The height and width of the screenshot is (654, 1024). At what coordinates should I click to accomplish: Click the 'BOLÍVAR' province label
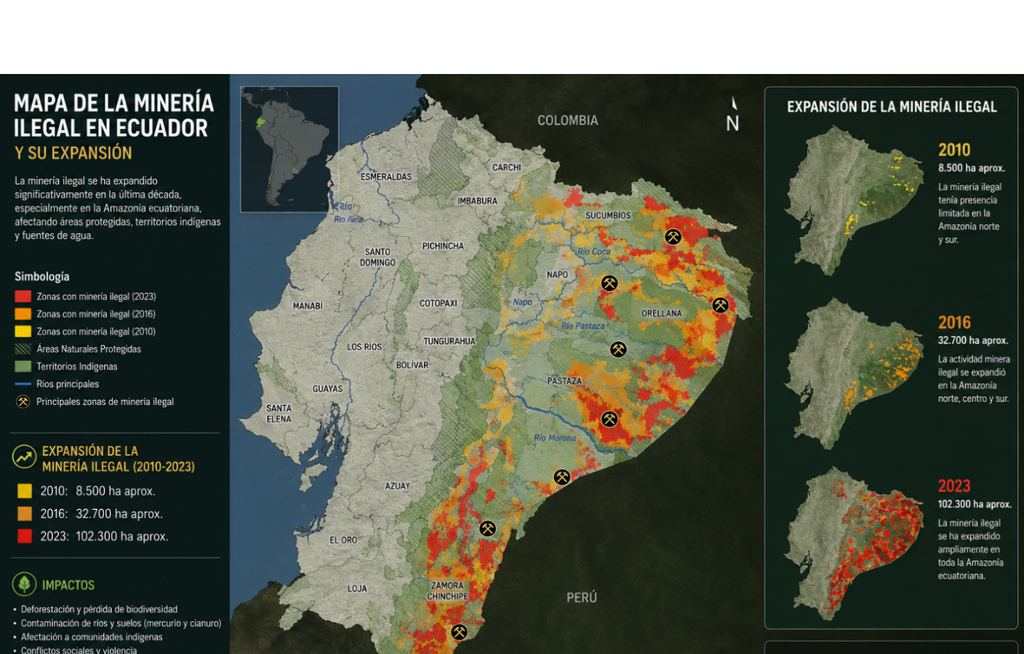(412, 365)
